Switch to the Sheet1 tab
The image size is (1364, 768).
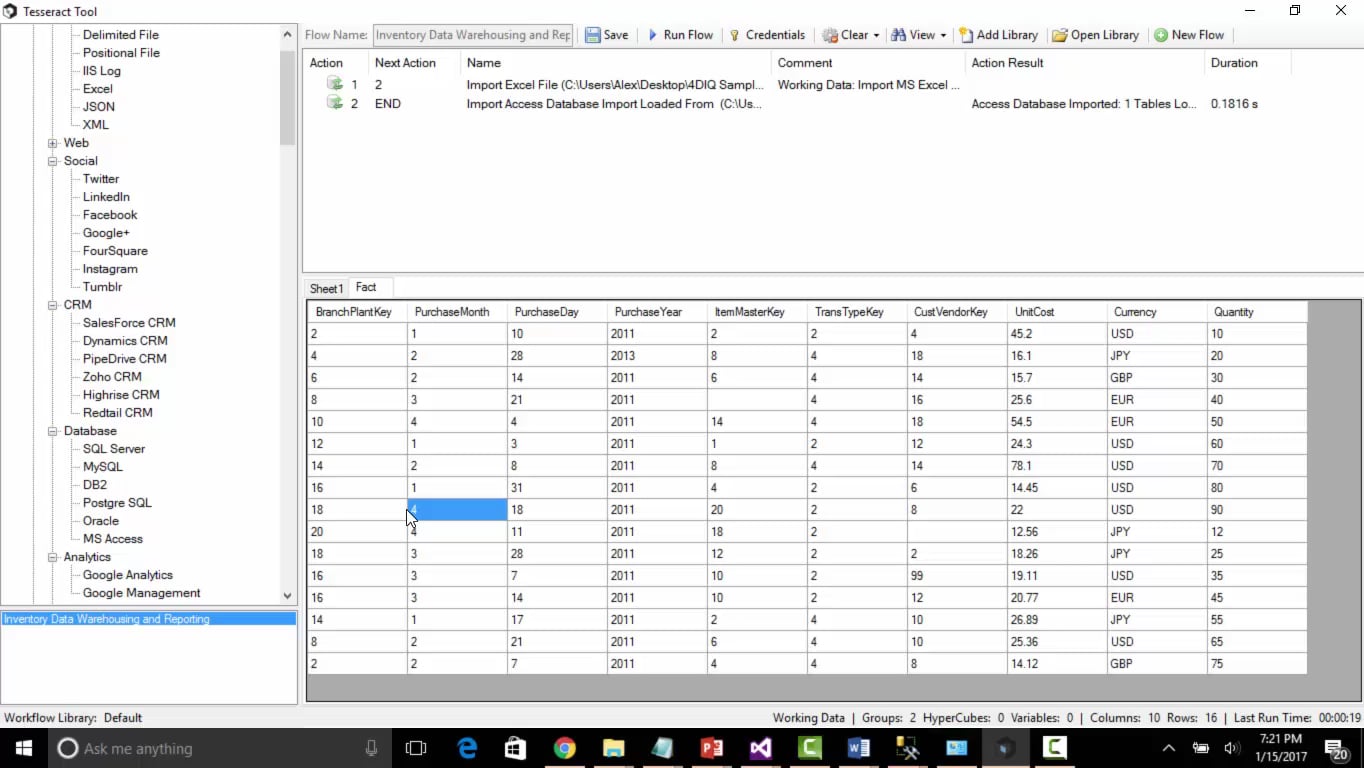(326, 288)
